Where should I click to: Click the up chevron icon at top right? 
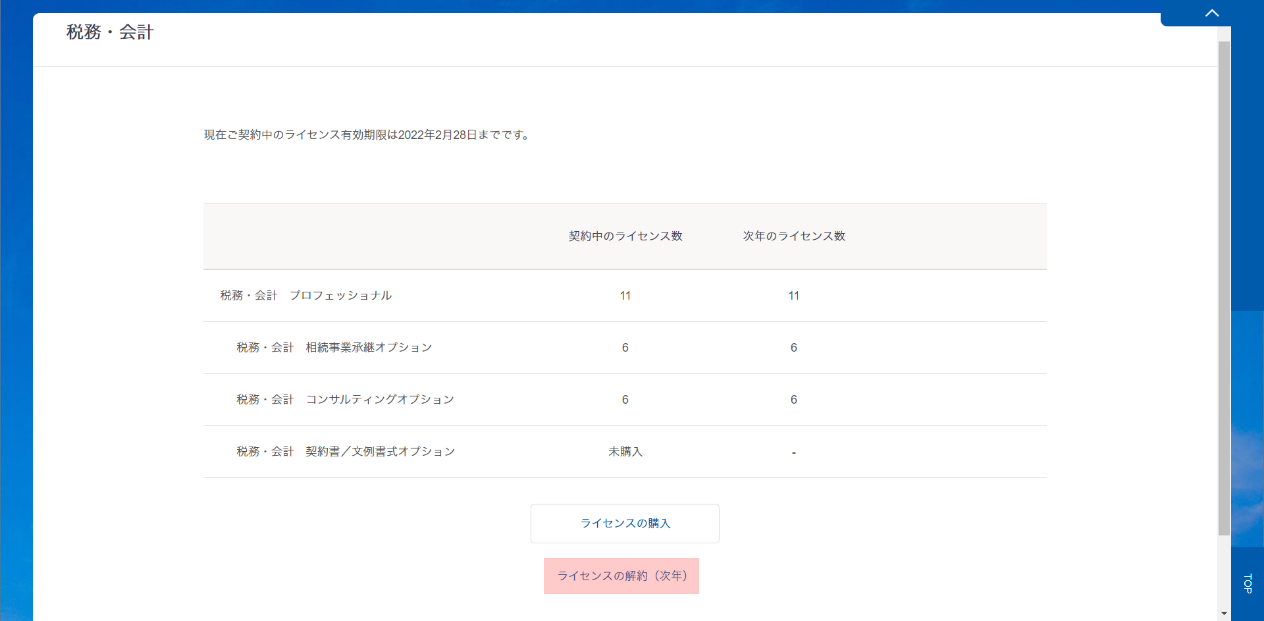pyautogui.click(x=1212, y=13)
